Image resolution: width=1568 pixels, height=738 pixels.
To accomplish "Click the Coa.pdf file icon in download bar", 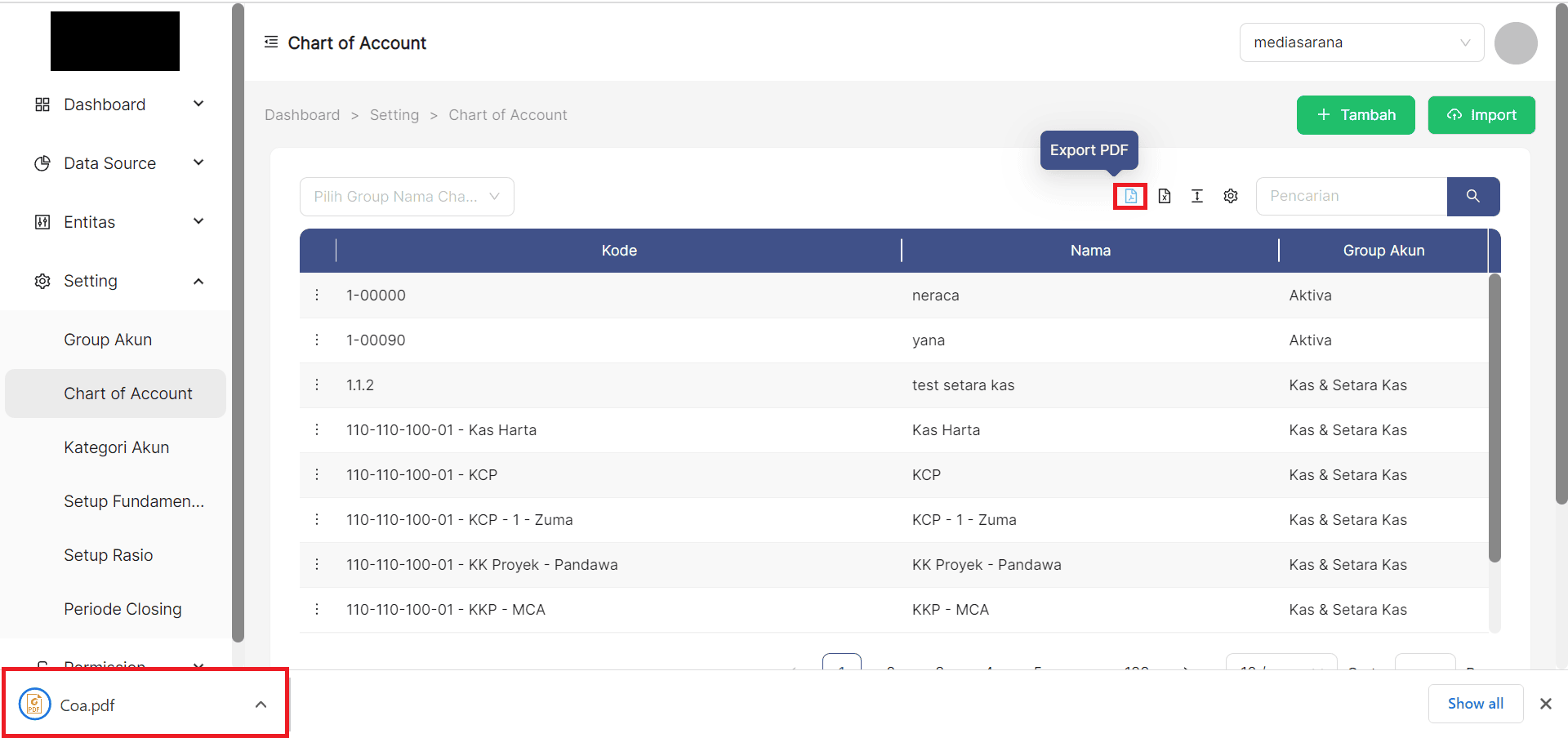I will [x=34, y=703].
